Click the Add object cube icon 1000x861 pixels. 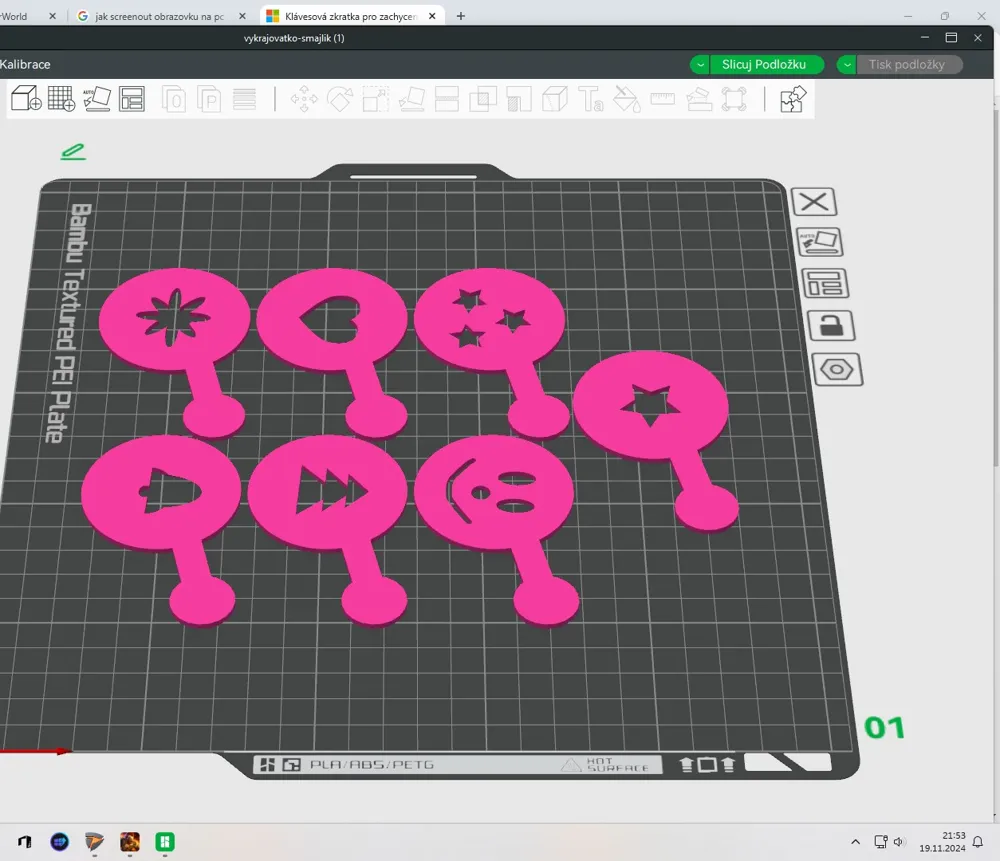(26, 99)
